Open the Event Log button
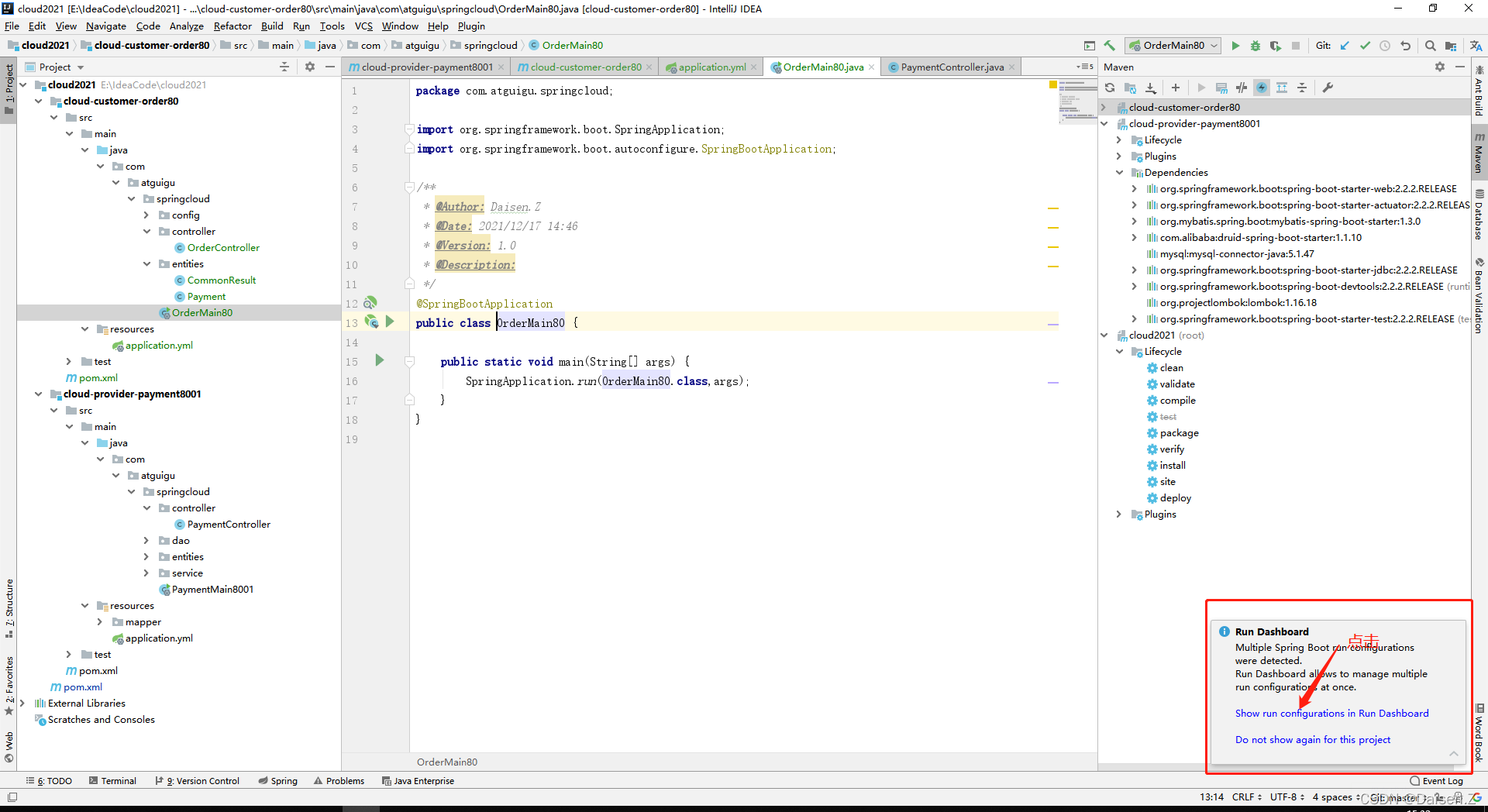Image resolution: width=1488 pixels, height=812 pixels. tap(1436, 780)
